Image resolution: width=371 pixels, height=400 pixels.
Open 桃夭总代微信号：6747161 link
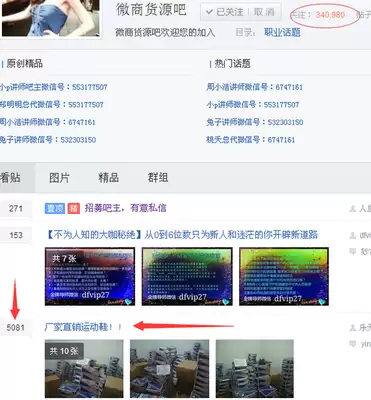[250, 139]
